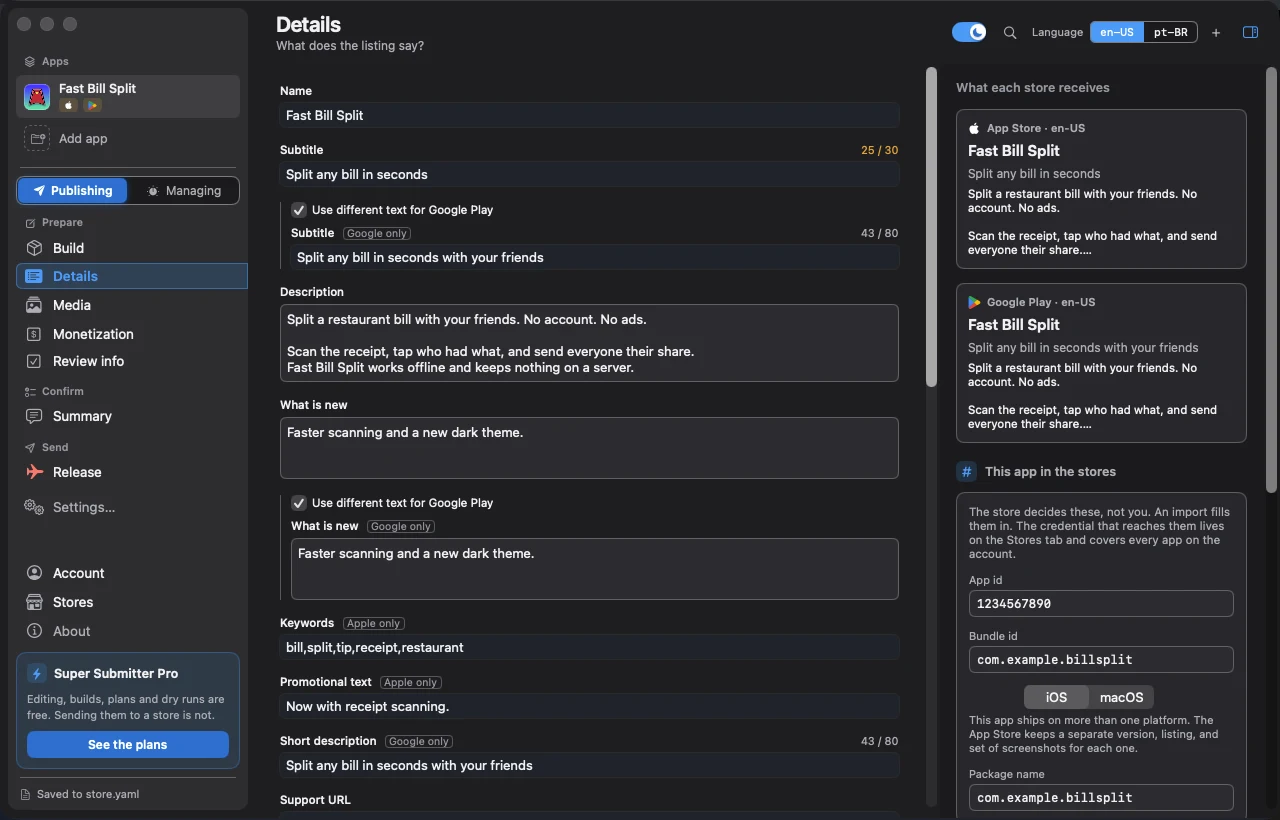Uncheck different Google Play text under Subtitle
The image size is (1280, 820).
[x=298, y=210]
